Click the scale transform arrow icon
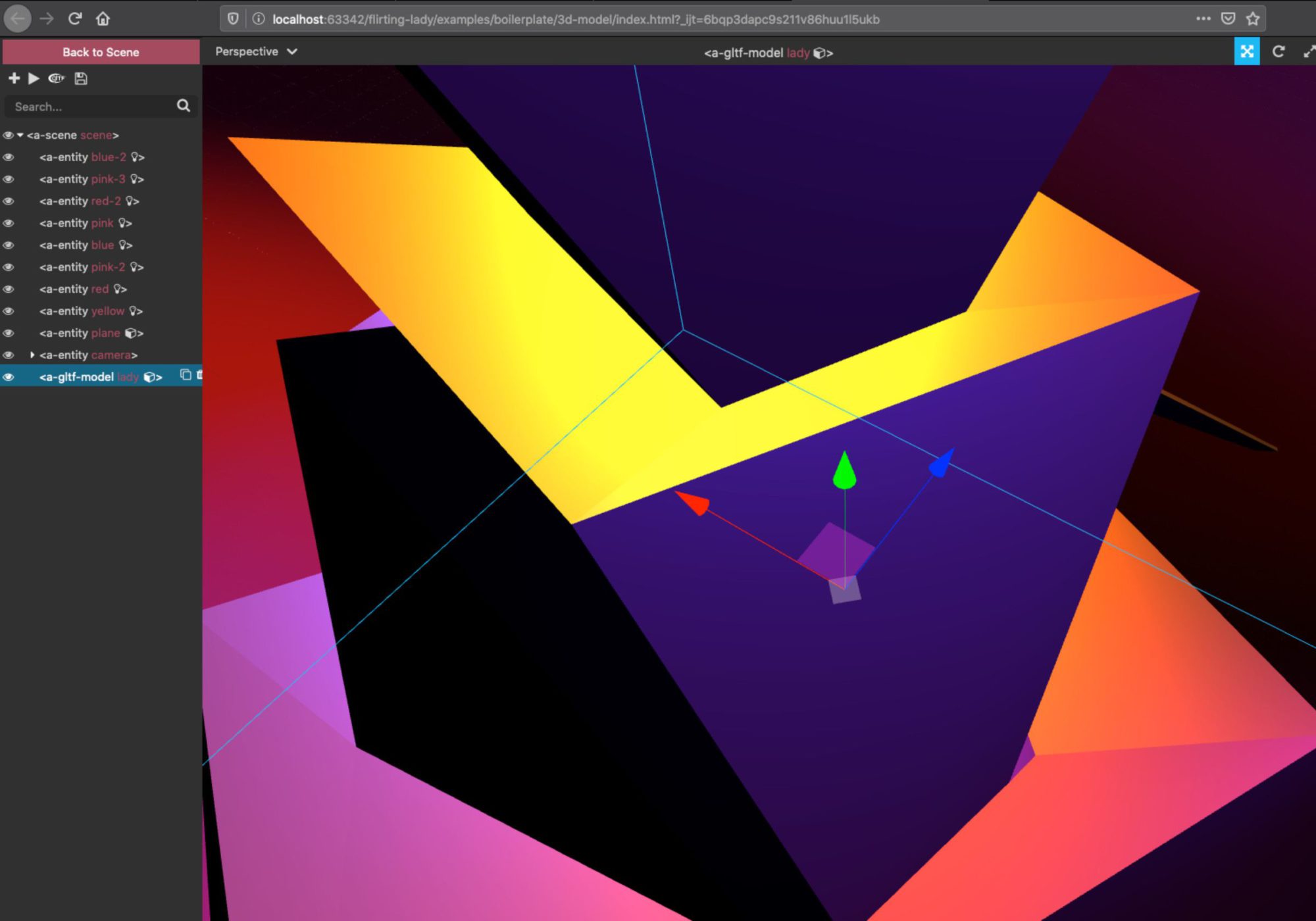Screen dimensions: 1316x921 point(1309,51)
